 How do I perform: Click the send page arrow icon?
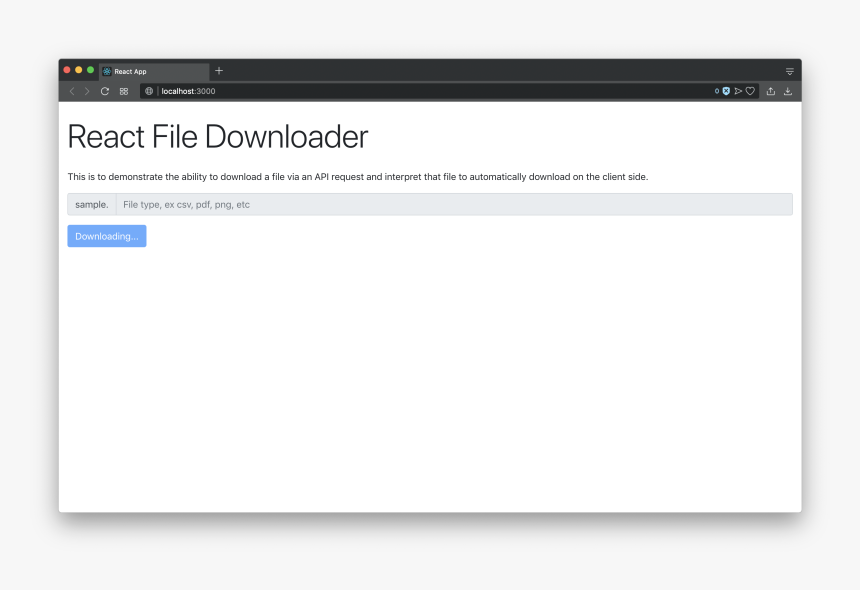pos(738,91)
